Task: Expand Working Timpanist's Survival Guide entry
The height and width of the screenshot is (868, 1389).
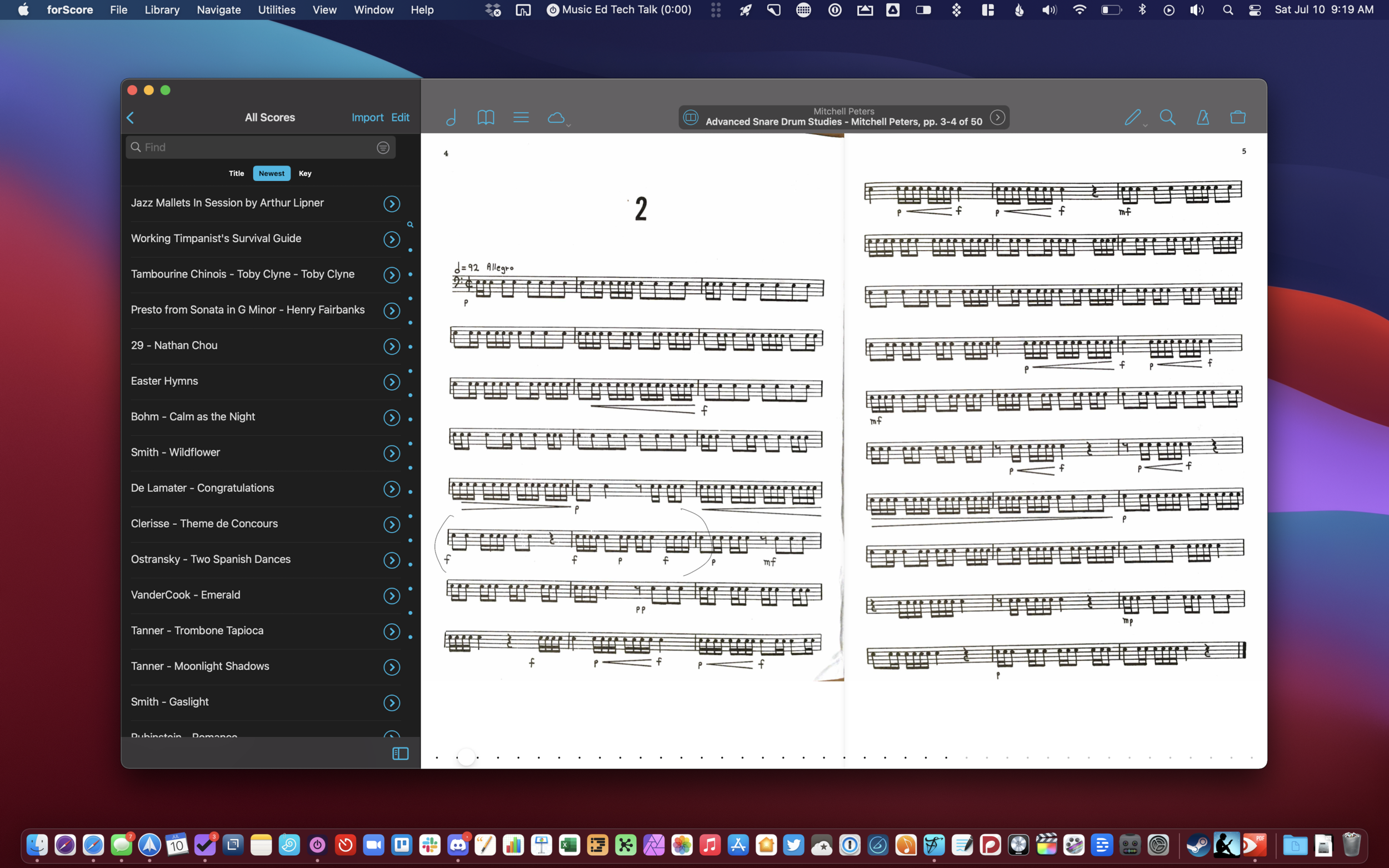Action: click(390, 239)
